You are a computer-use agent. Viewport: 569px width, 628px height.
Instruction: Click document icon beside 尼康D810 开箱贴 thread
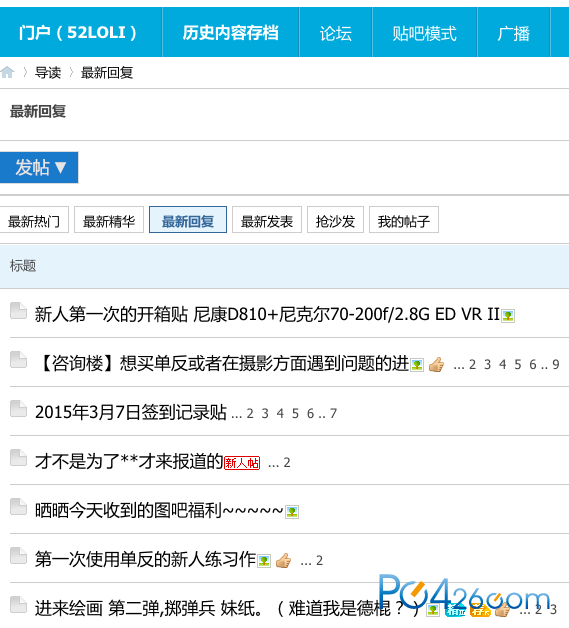click(18, 311)
